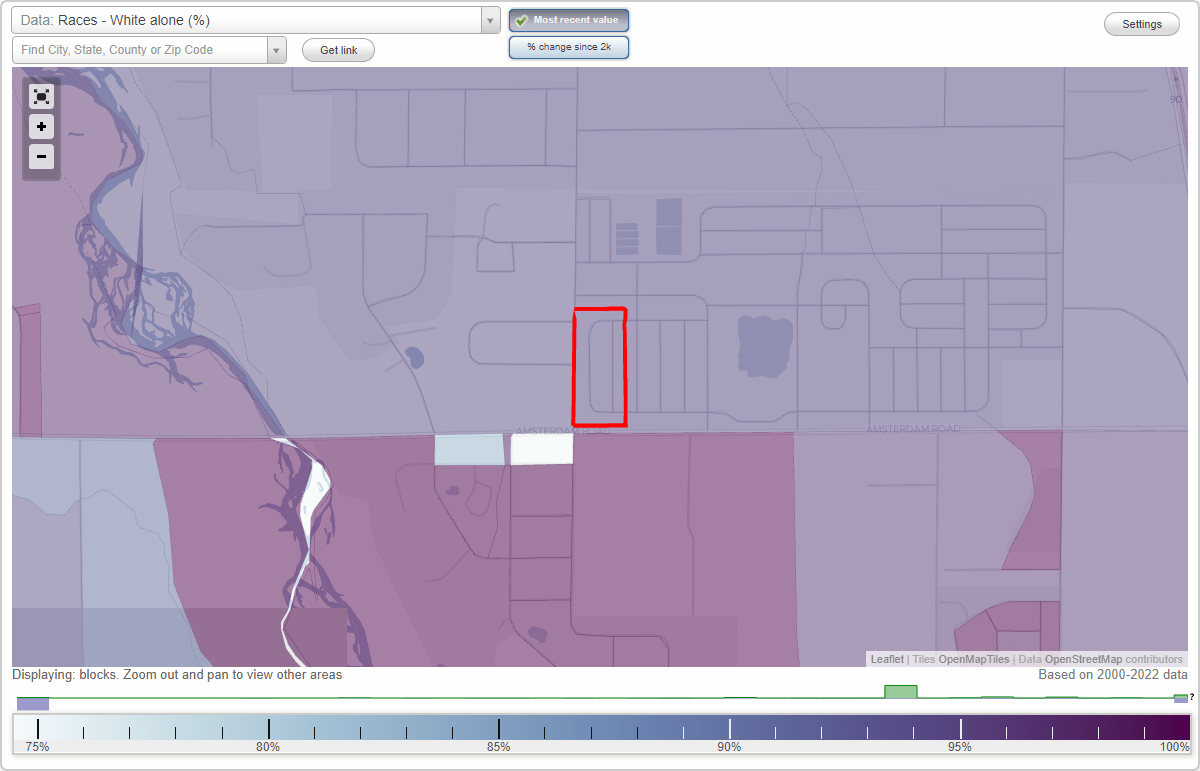Open the Leaflet attribution link
Screen dimensions: 1200x771
point(887,659)
